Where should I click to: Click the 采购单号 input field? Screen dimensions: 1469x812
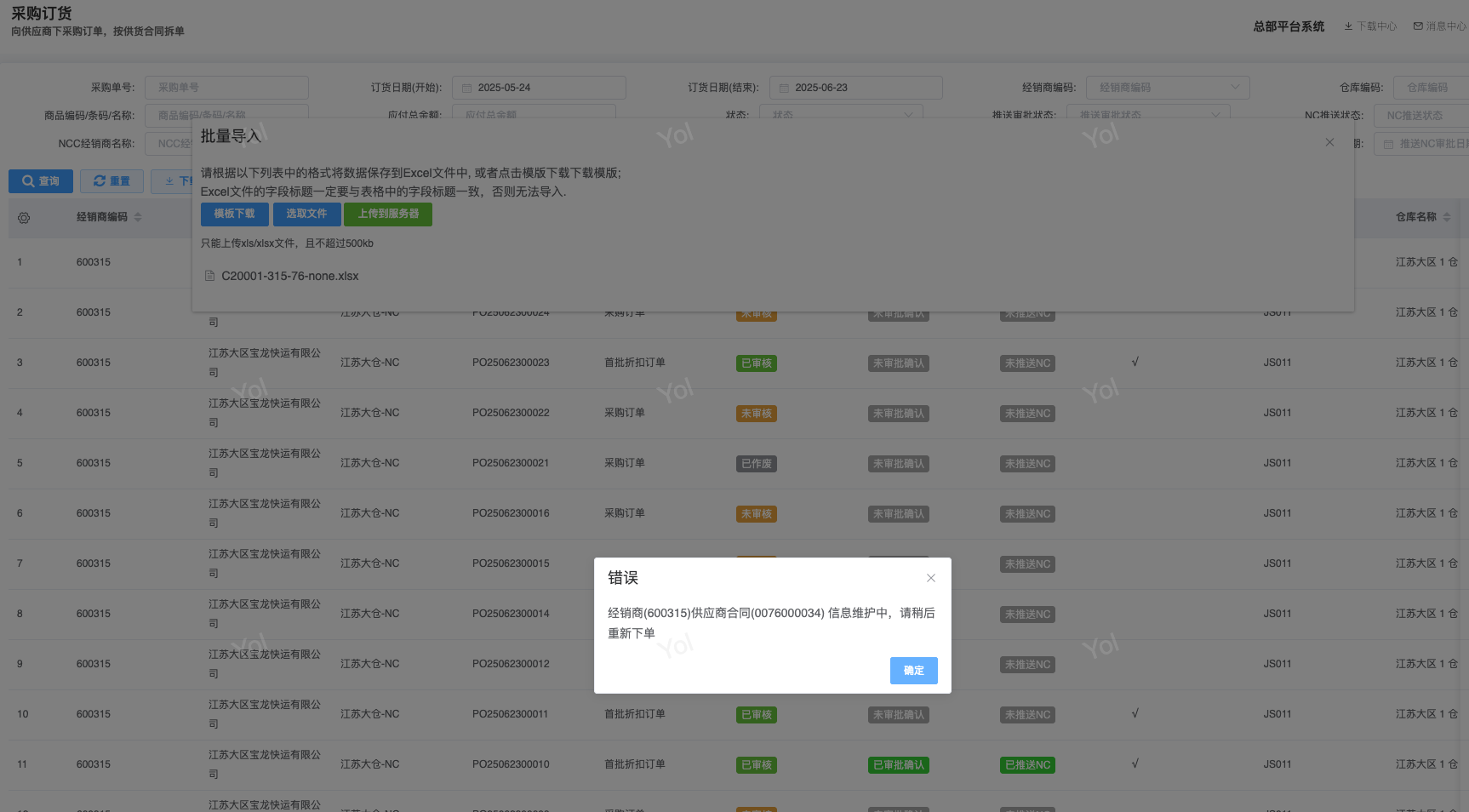(x=226, y=88)
